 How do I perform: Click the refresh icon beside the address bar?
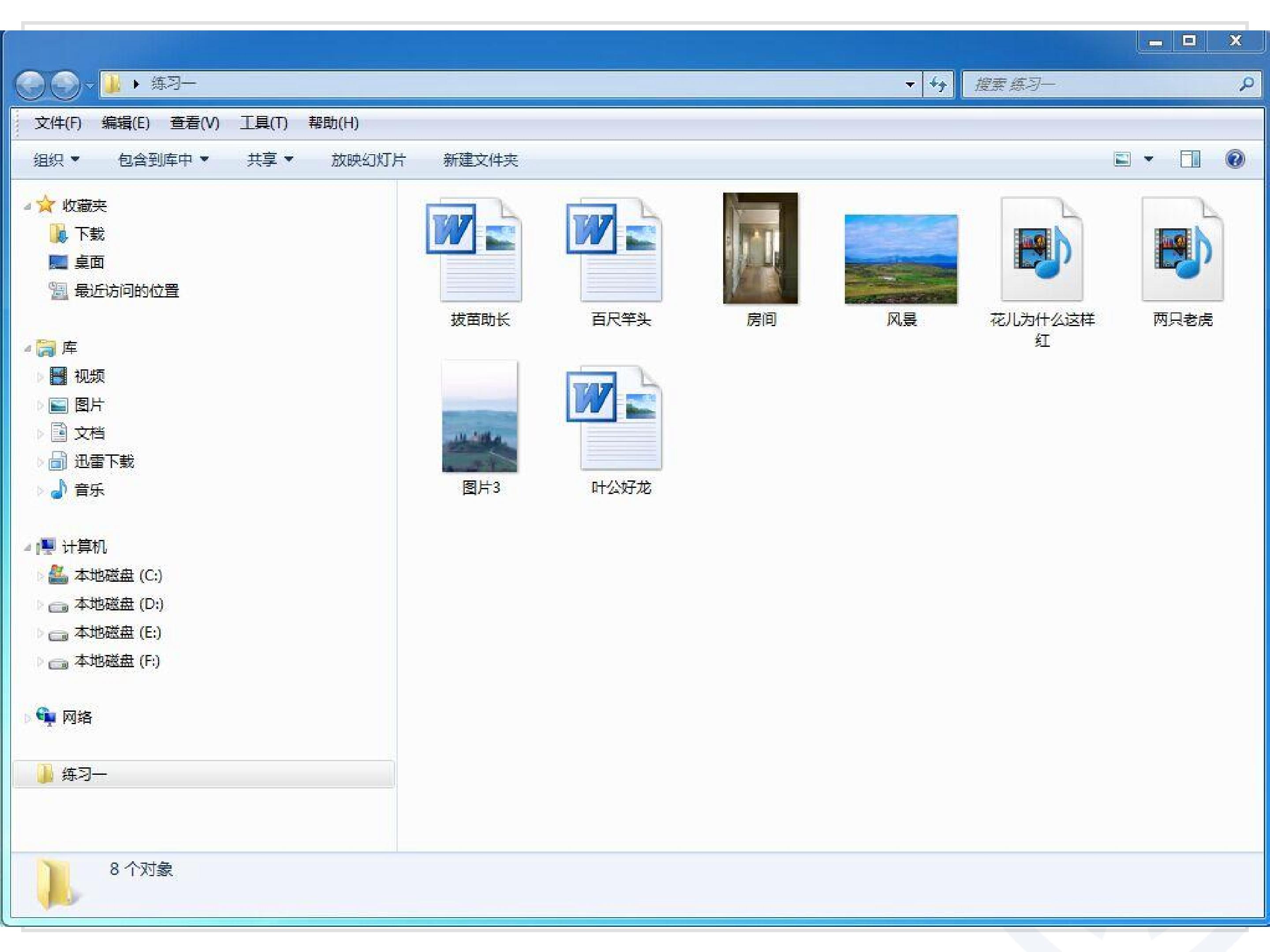(x=938, y=85)
